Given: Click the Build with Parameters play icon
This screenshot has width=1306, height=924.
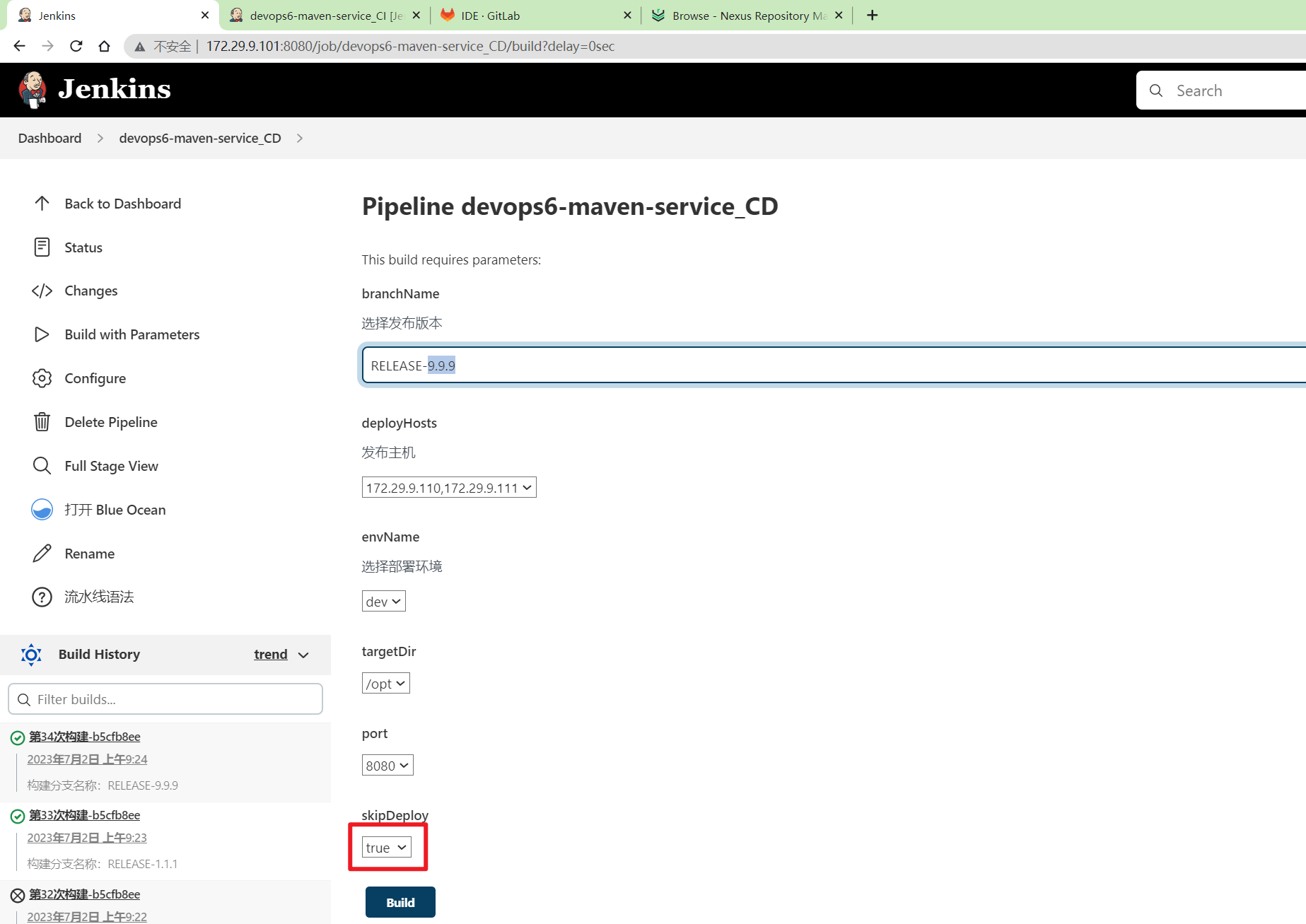Looking at the screenshot, I should [x=42, y=334].
